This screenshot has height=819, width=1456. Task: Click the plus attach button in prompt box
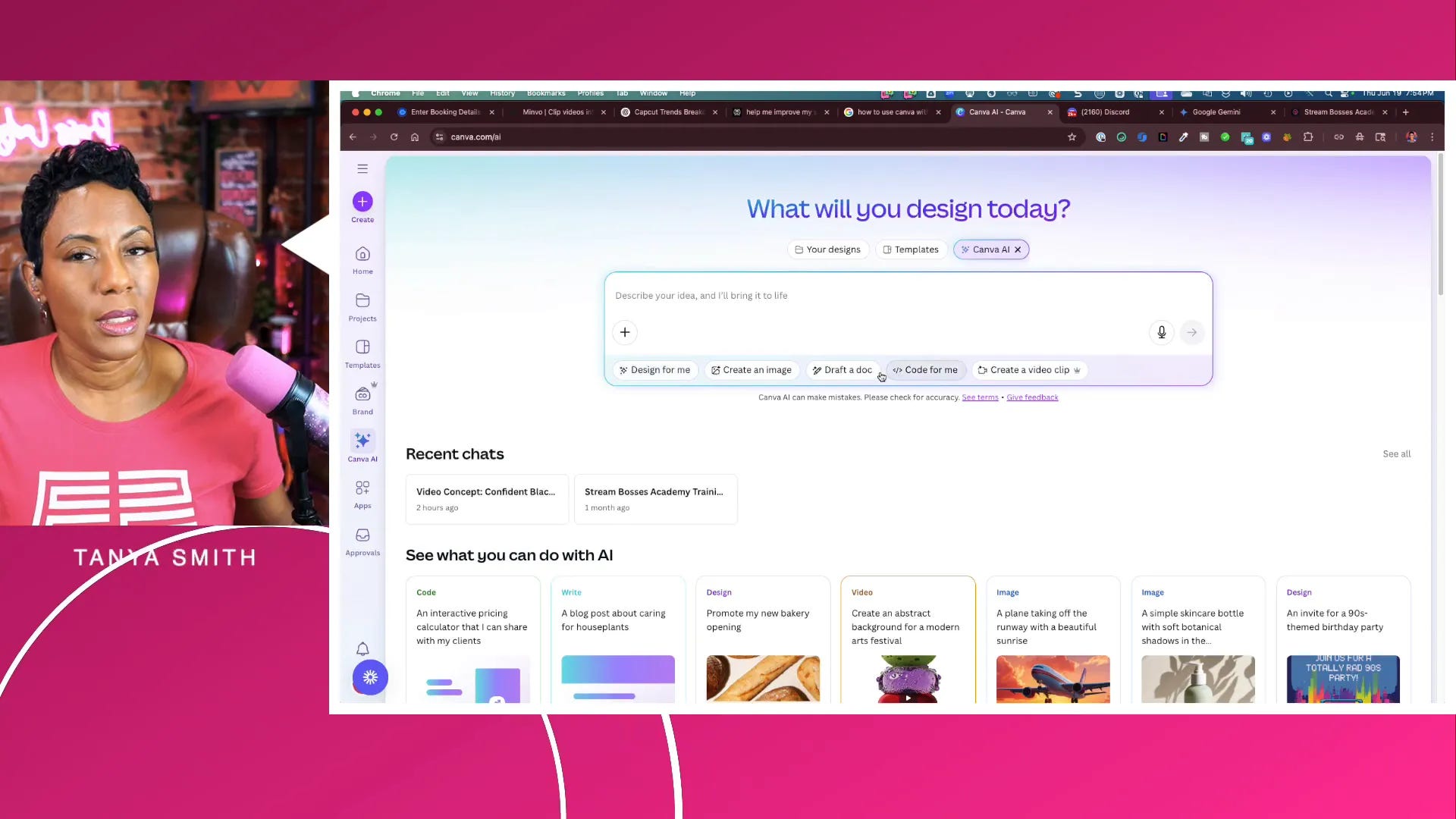point(625,332)
